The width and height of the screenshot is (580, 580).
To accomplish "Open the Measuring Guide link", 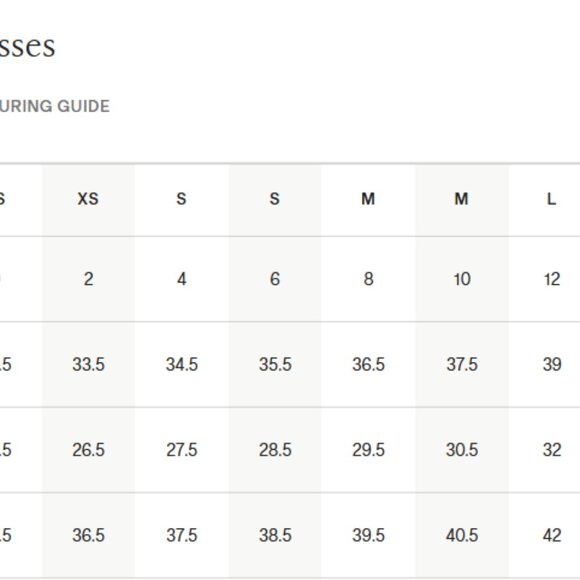I will [x=54, y=106].
